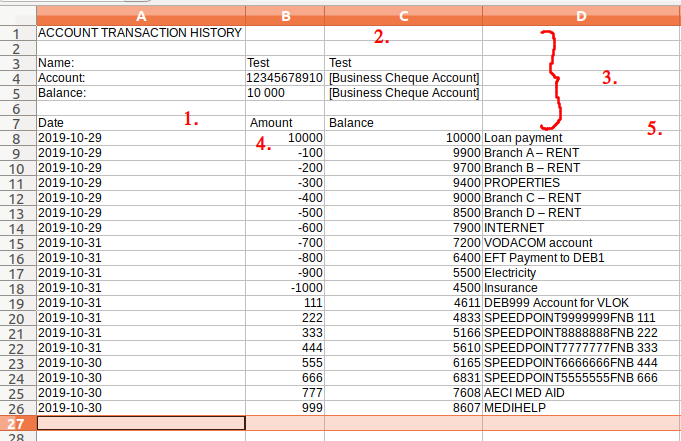Click the 'EFT Payment to DEB1' cell
681x441 pixels.
tap(581, 258)
